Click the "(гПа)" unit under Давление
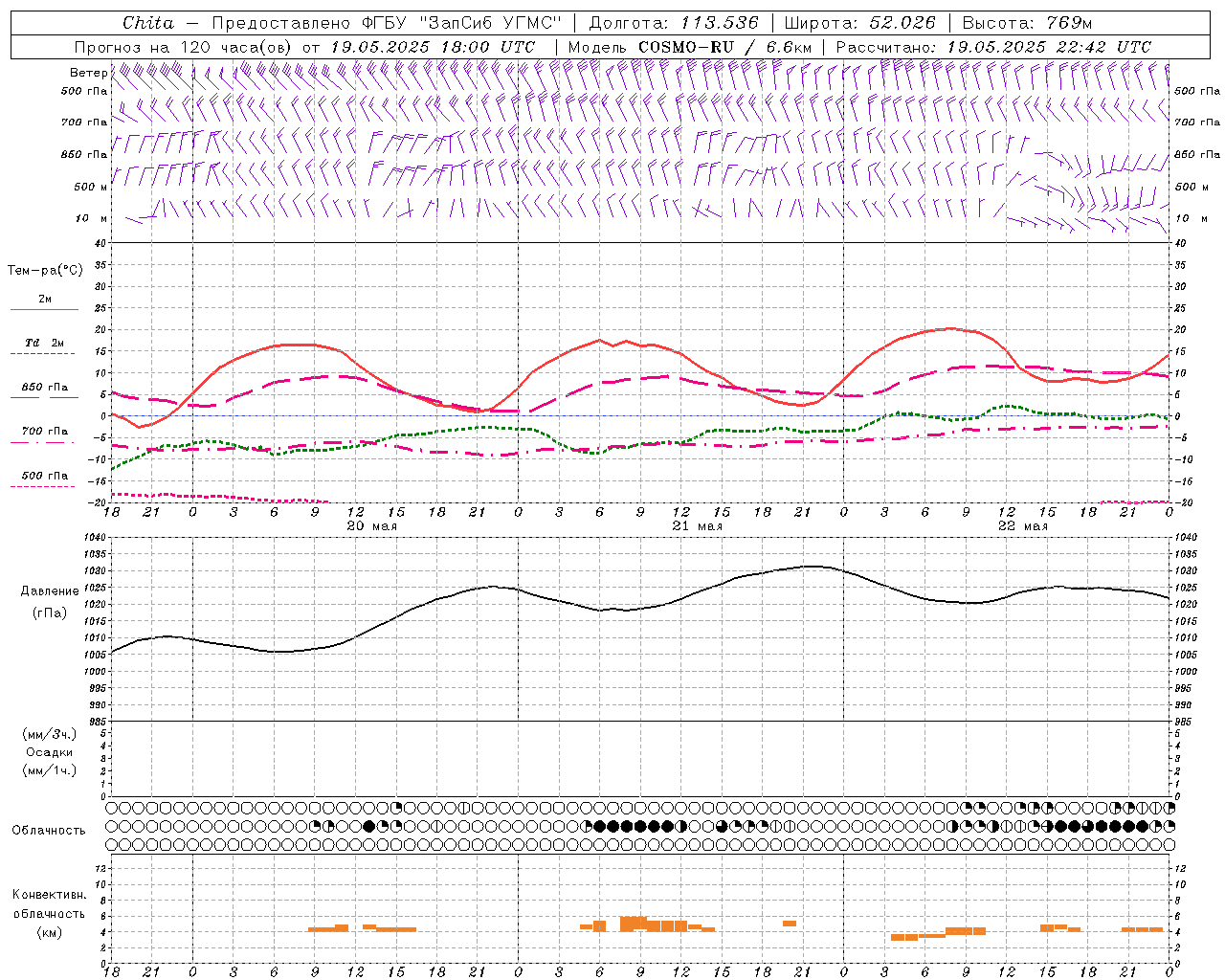This screenshot has width=1225, height=980. point(50,612)
